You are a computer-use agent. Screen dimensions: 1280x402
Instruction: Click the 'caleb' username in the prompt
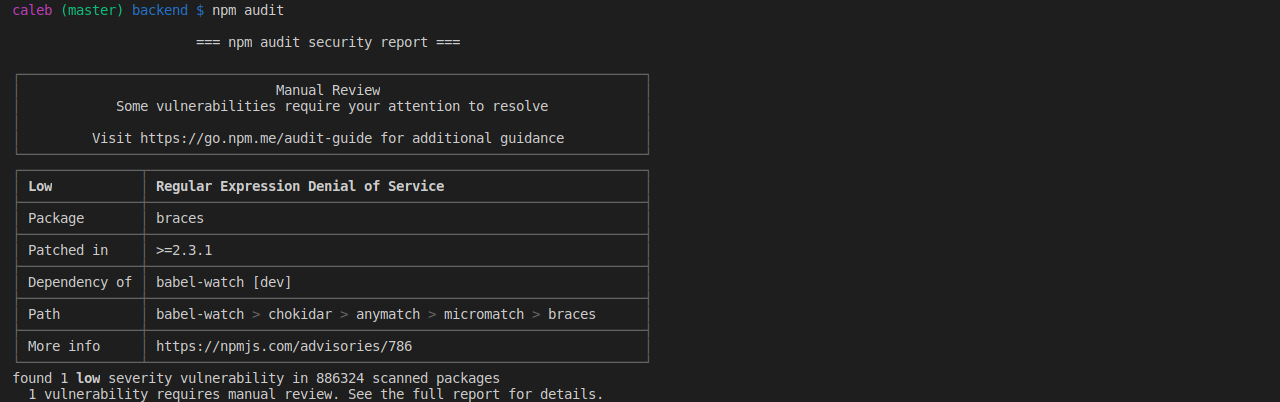[32, 10]
